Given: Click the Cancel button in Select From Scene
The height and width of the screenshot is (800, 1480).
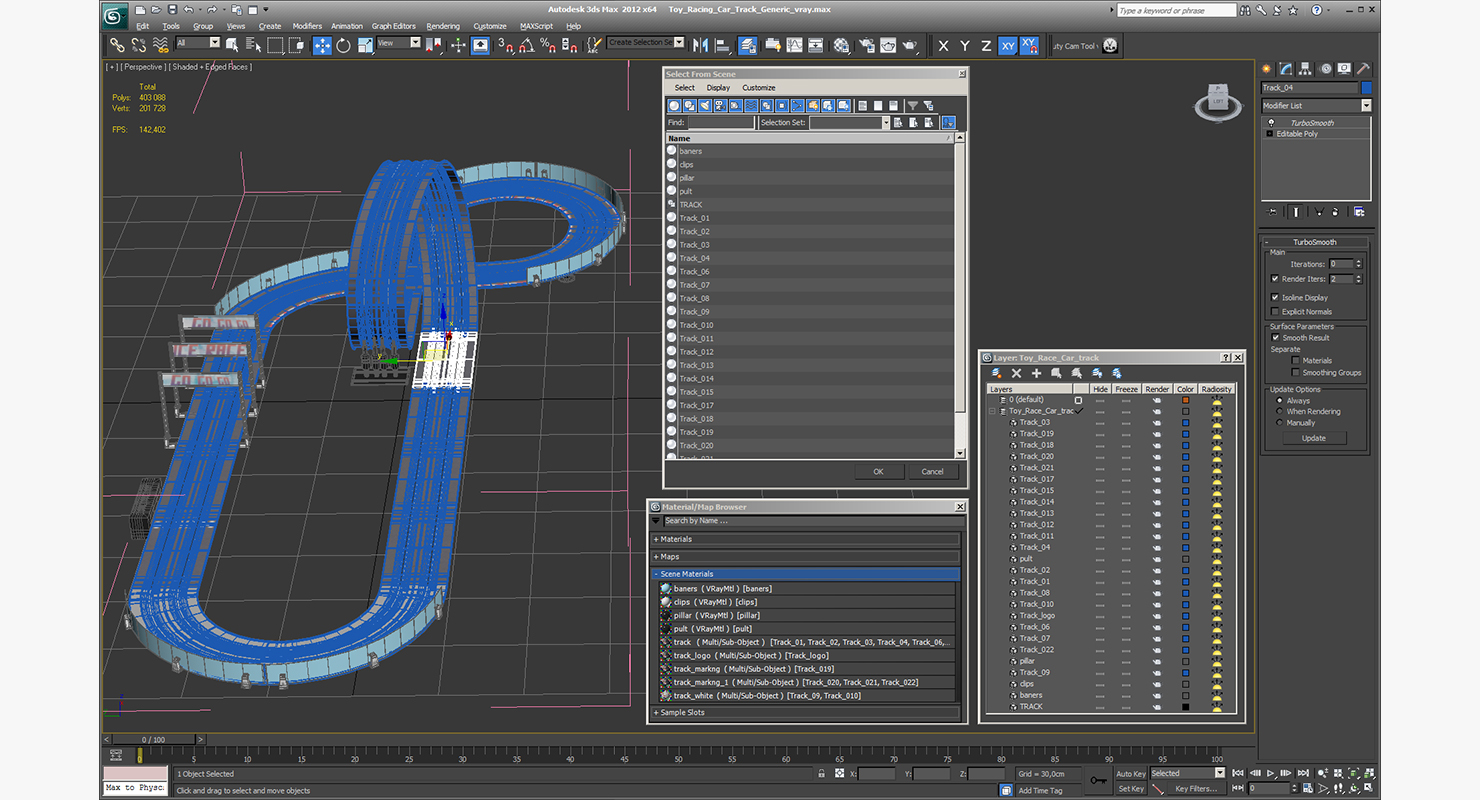Looking at the screenshot, I should click(x=932, y=471).
